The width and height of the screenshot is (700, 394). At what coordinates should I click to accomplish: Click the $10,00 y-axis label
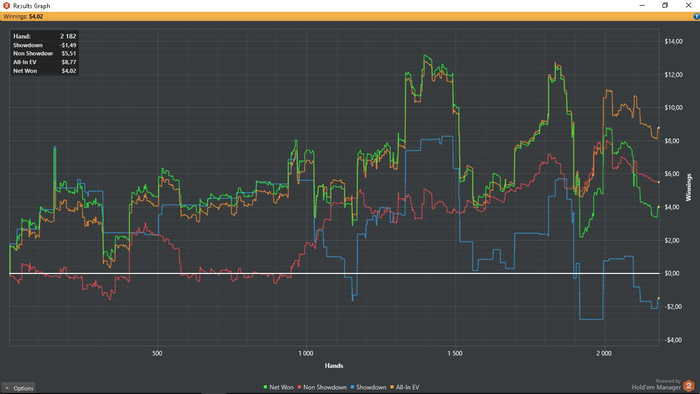[674, 108]
